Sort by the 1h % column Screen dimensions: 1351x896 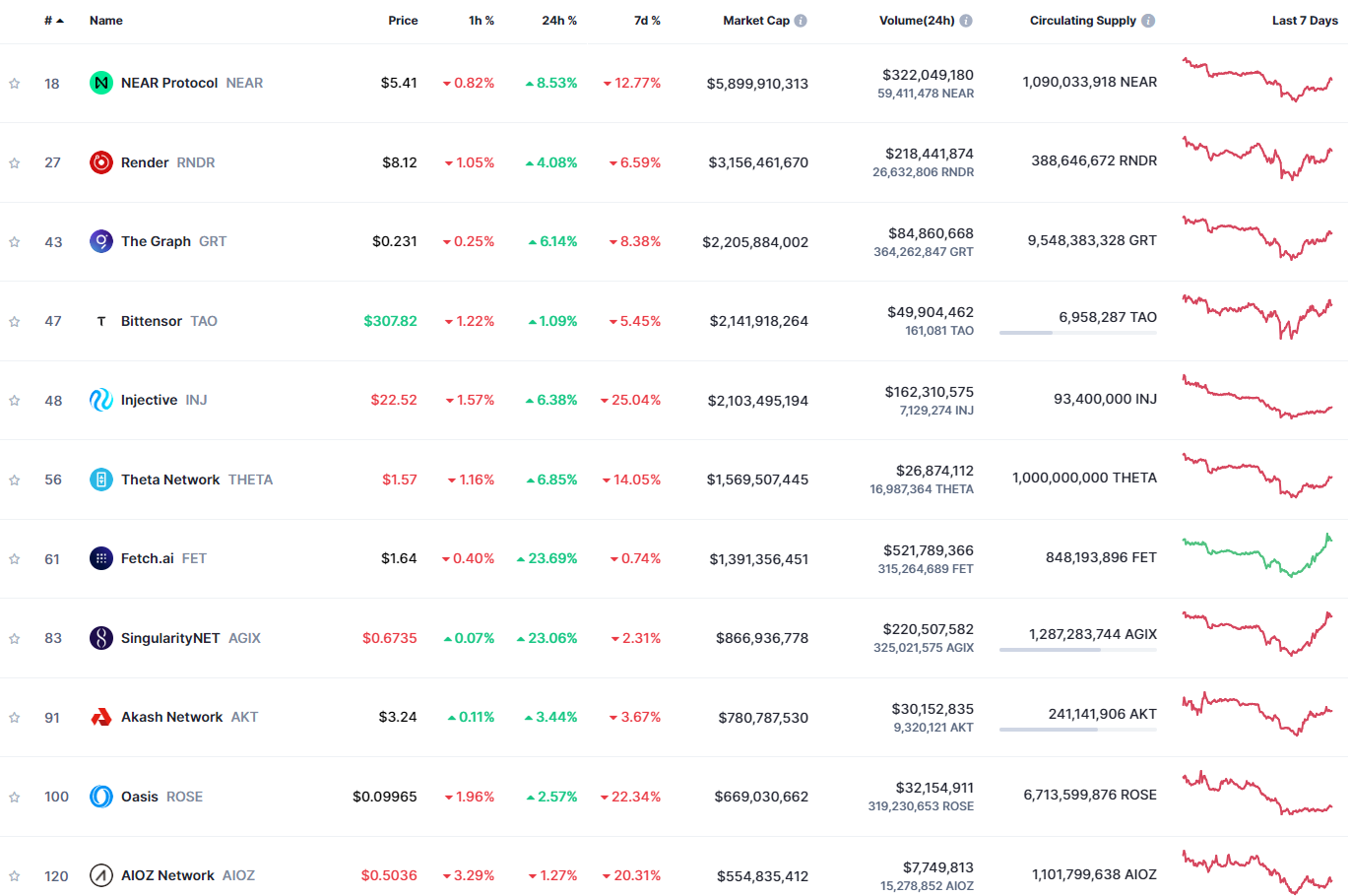point(482,21)
